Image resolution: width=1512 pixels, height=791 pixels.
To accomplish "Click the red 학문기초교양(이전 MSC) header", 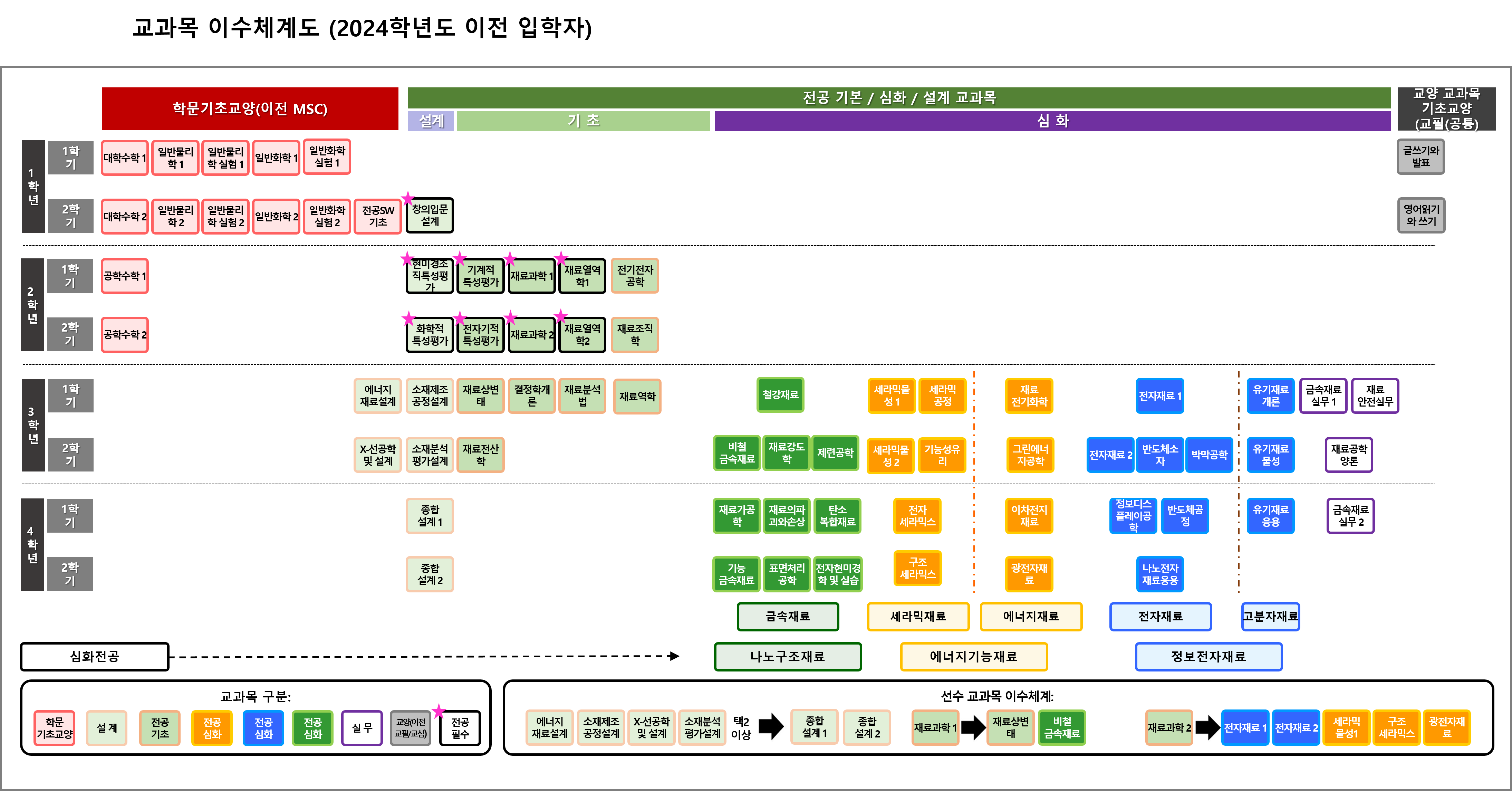I will pos(250,109).
